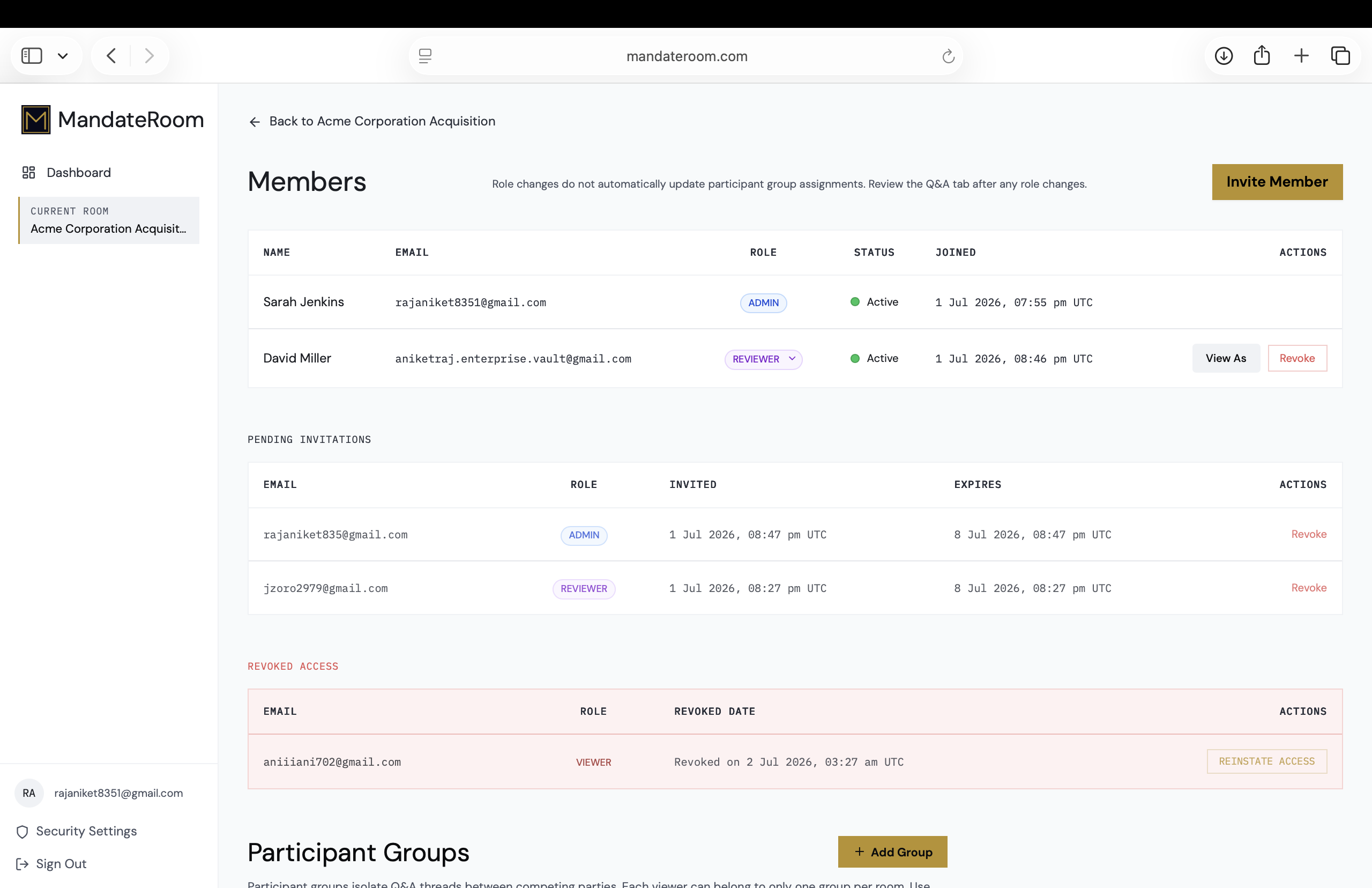Click the Security Settings shield icon
Screen dimensions: 1372x888
tap(23, 832)
